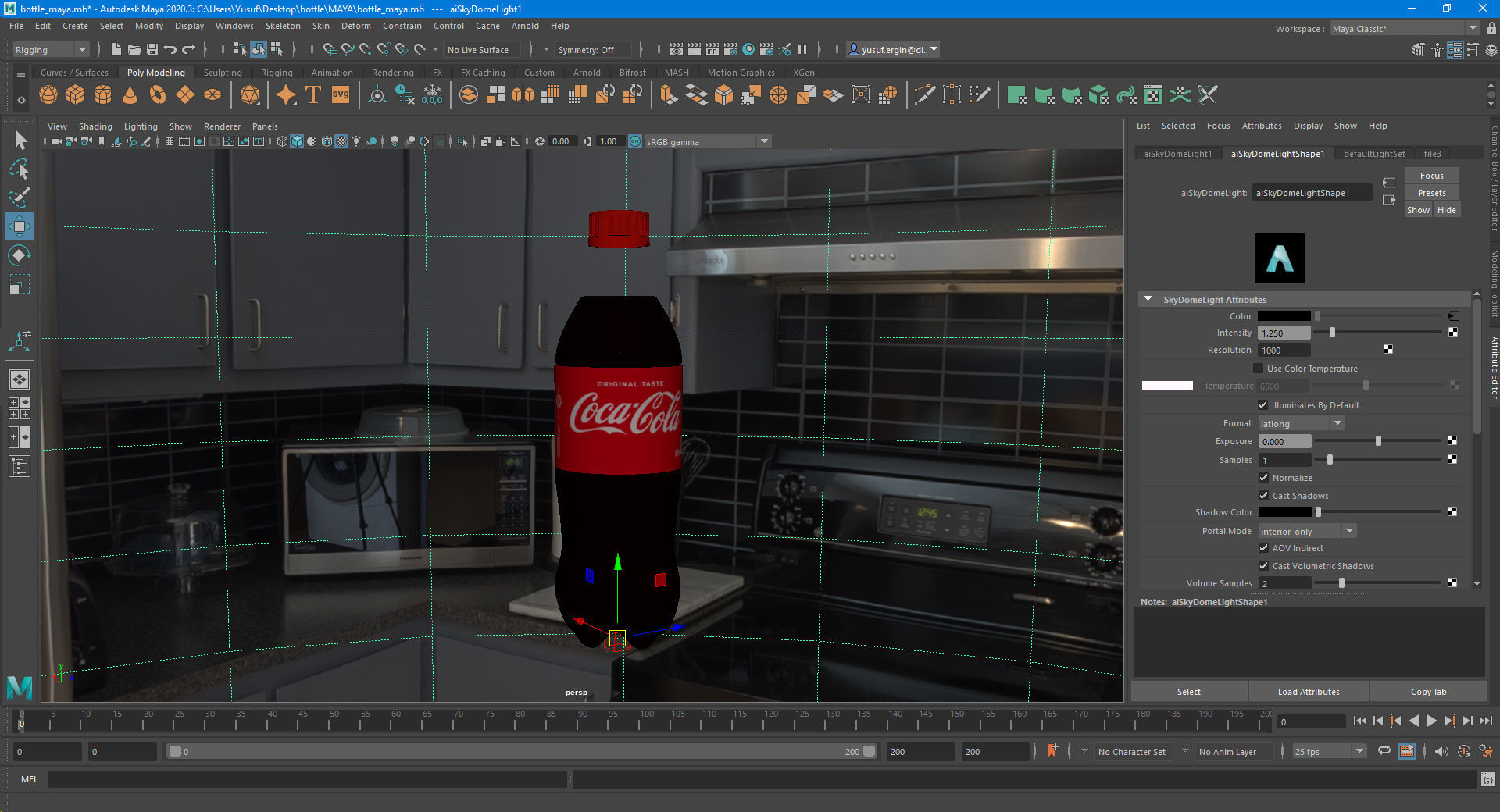
Task: Click the Resolution input field
Action: click(x=1284, y=350)
